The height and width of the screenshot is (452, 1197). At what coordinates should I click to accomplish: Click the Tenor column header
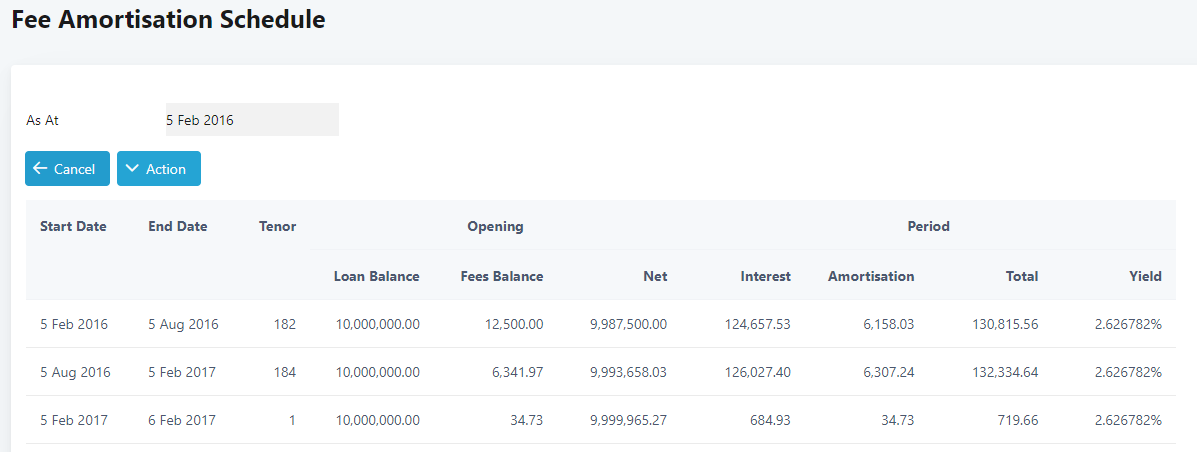(278, 226)
